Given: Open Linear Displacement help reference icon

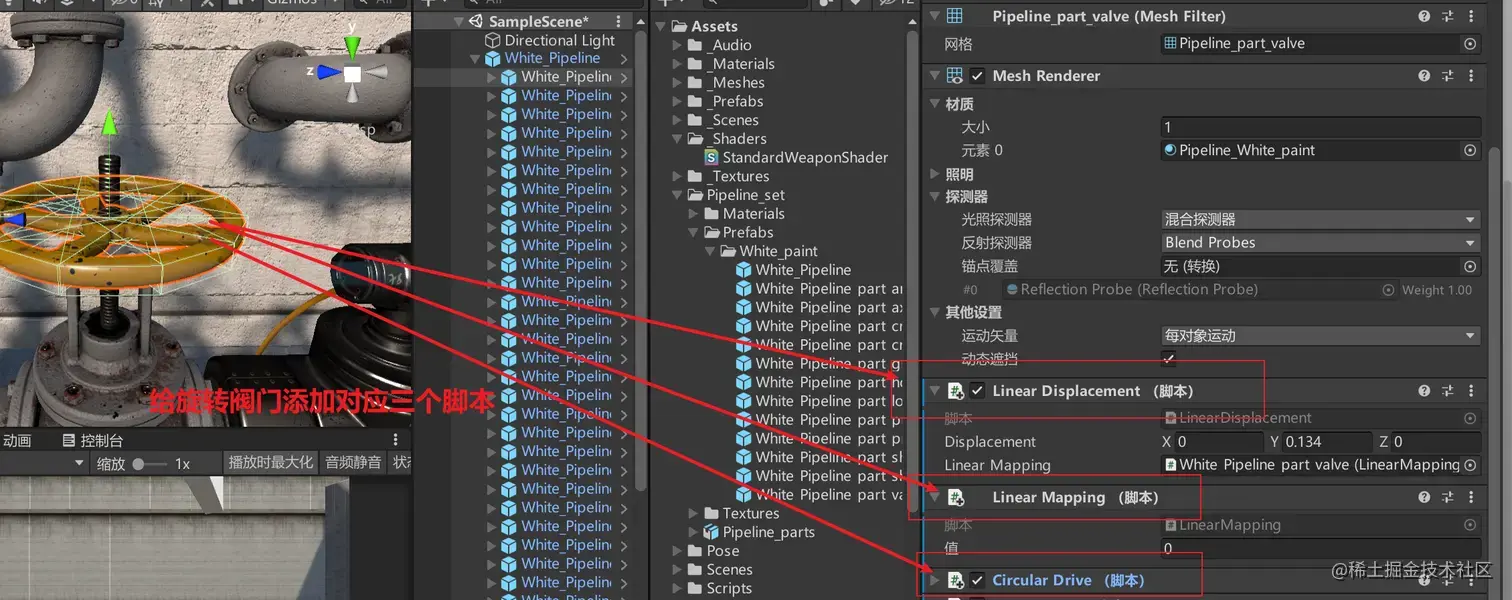Looking at the screenshot, I should 1424,391.
